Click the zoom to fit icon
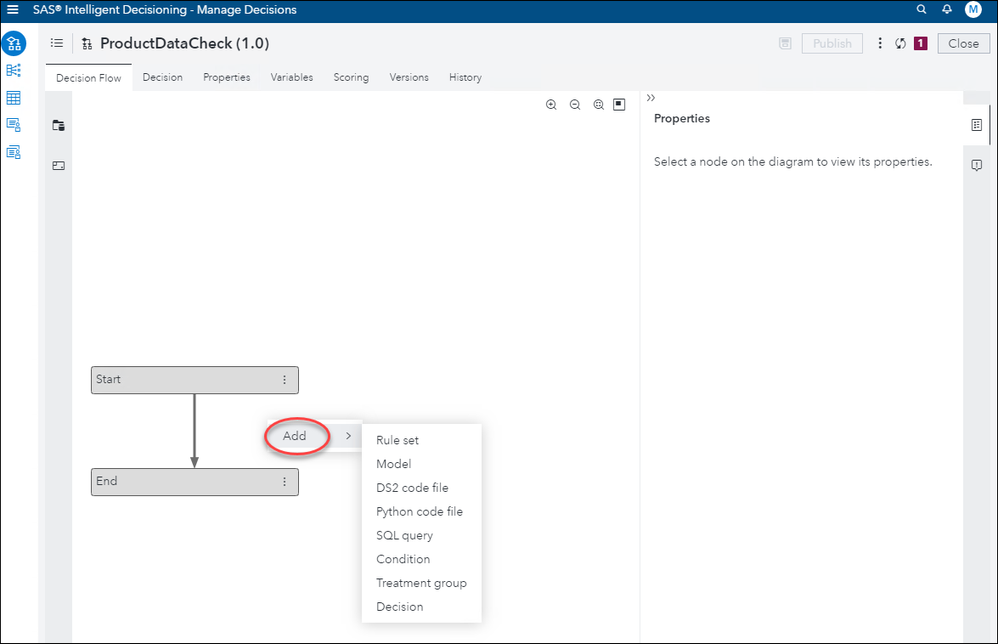 pos(598,104)
